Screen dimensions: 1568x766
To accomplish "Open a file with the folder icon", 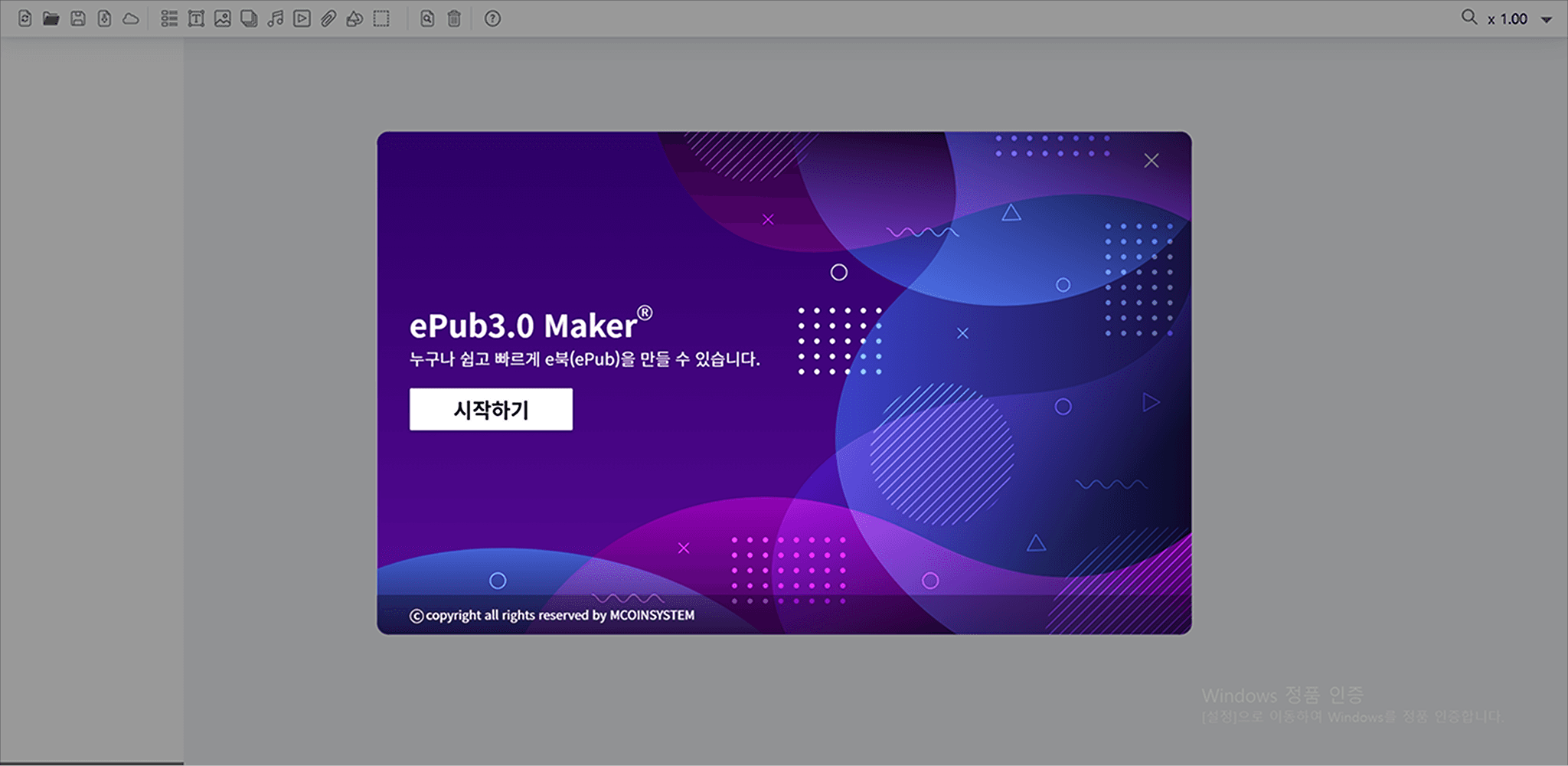I will 51,18.
